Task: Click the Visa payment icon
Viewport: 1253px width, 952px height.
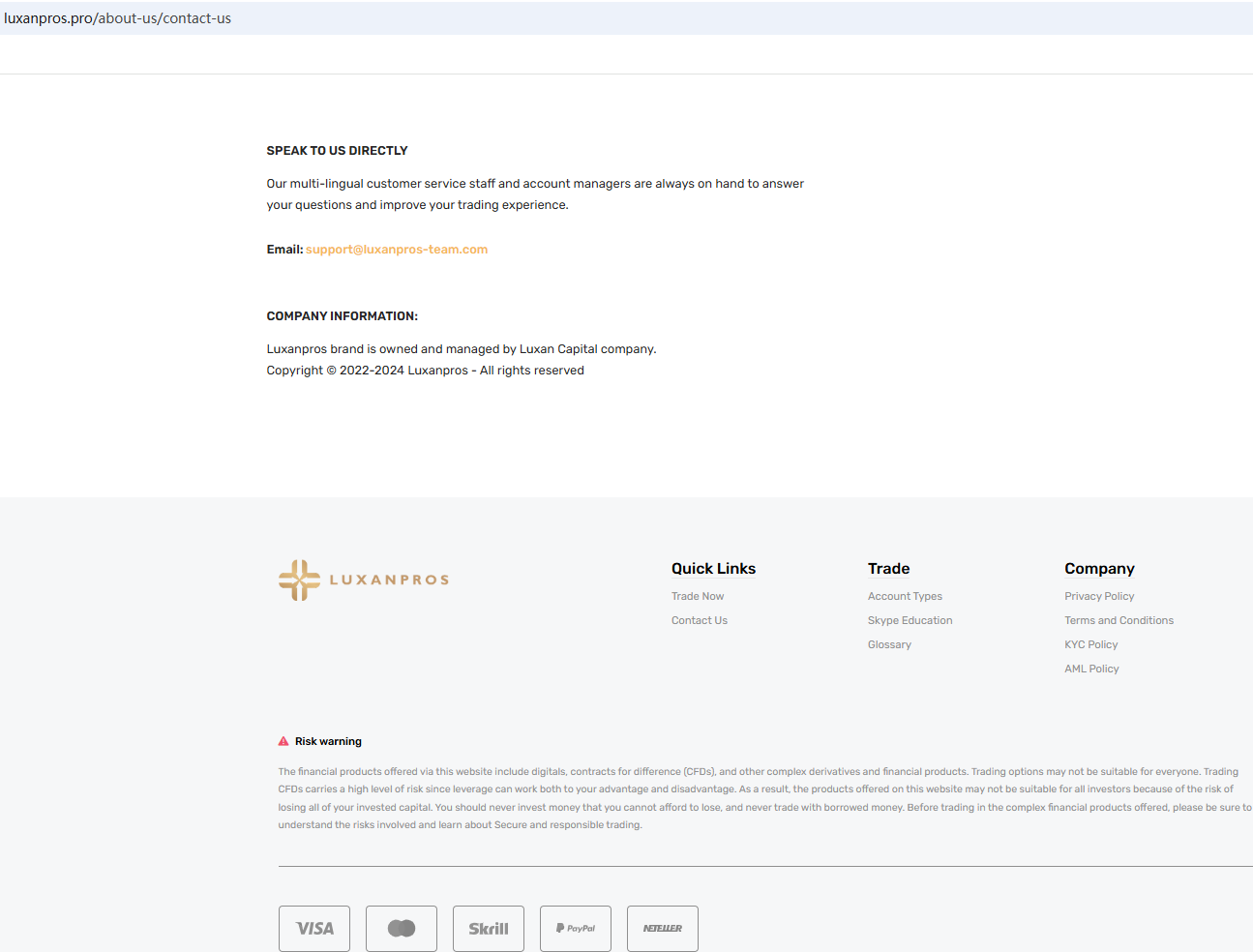Action: pyautogui.click(x=314, y=929)
